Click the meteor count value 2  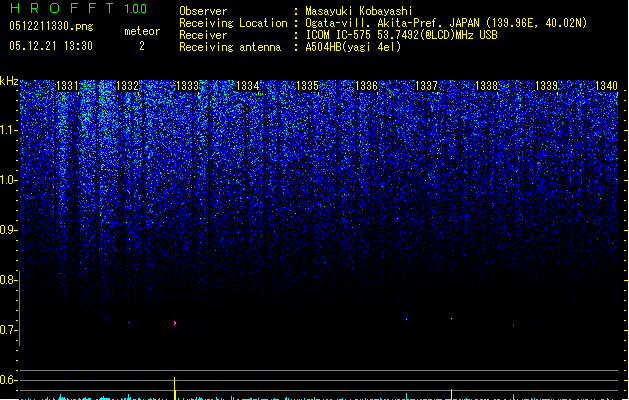coord(142,46)
